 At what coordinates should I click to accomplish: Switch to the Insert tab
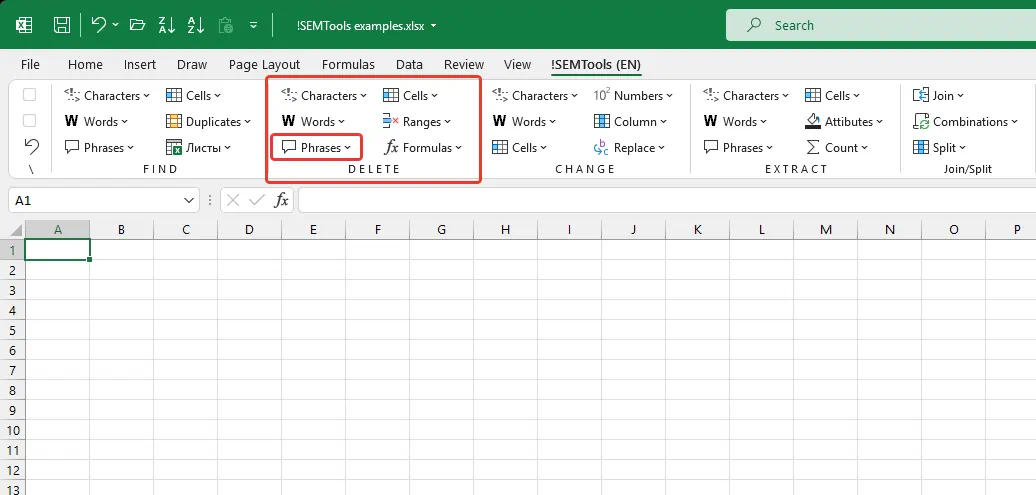140,65
